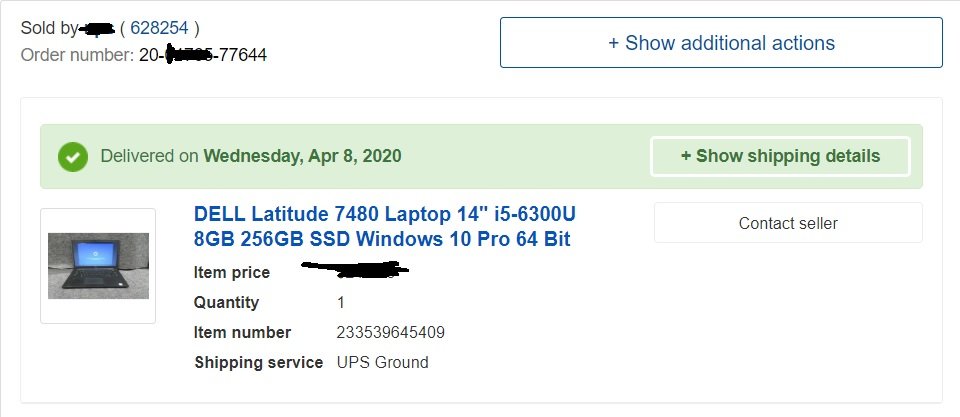Click the Order number label
This screenshot has height=417, width=960.
point(77,55)
